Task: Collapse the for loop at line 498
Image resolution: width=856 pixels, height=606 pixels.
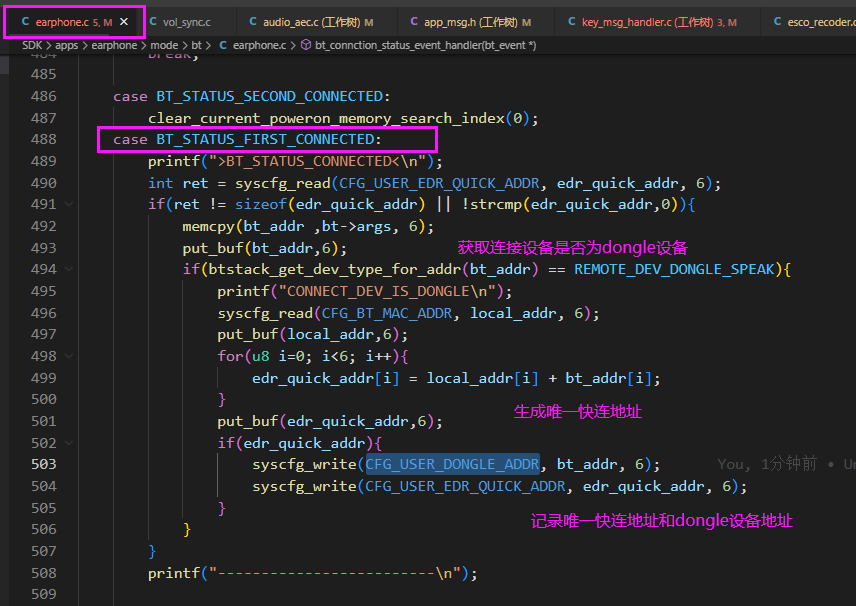Action: 69,356
